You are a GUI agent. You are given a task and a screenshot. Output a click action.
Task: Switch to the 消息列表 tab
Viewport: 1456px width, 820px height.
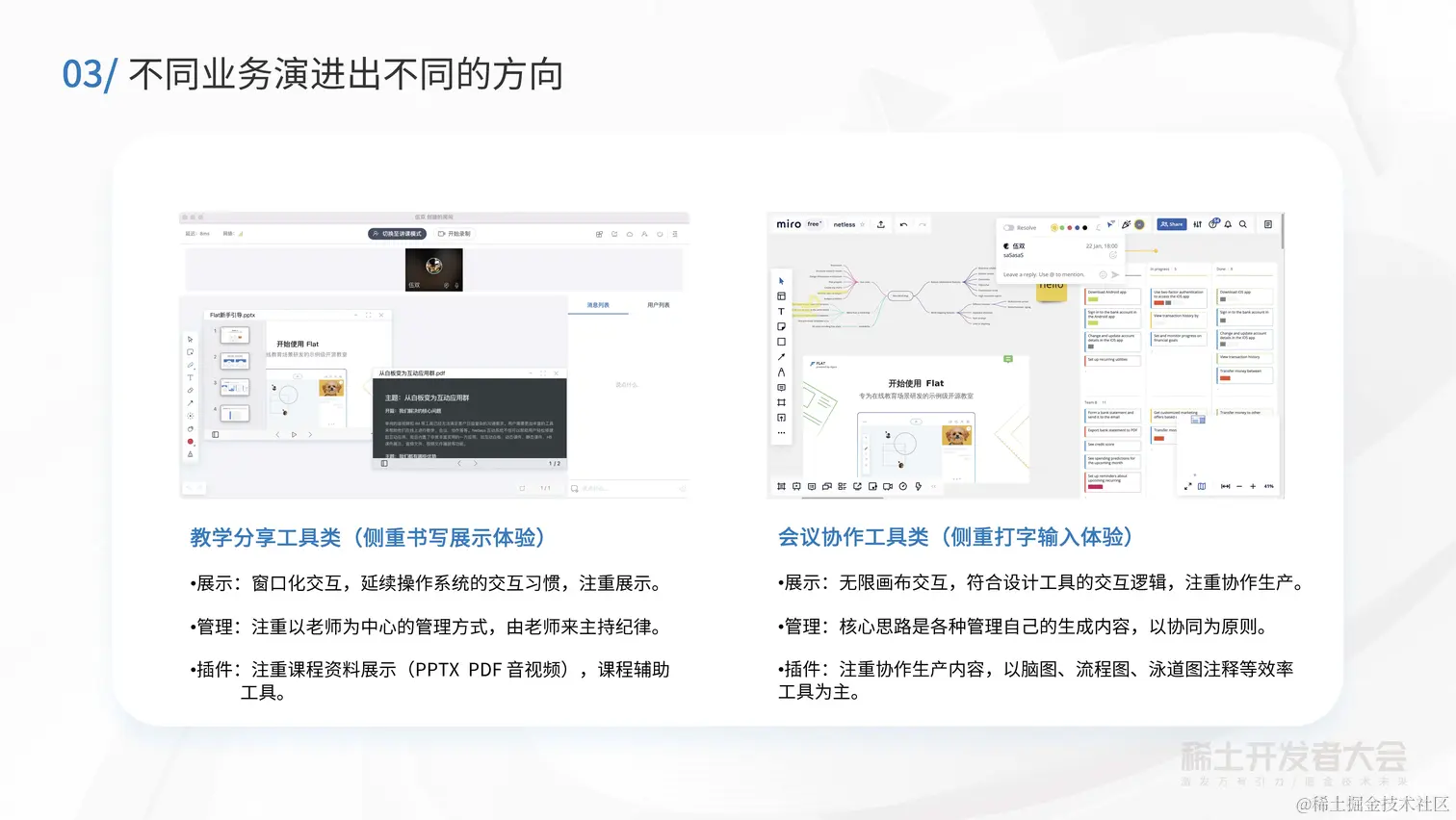pyautogui.click(x=598, y=305)
